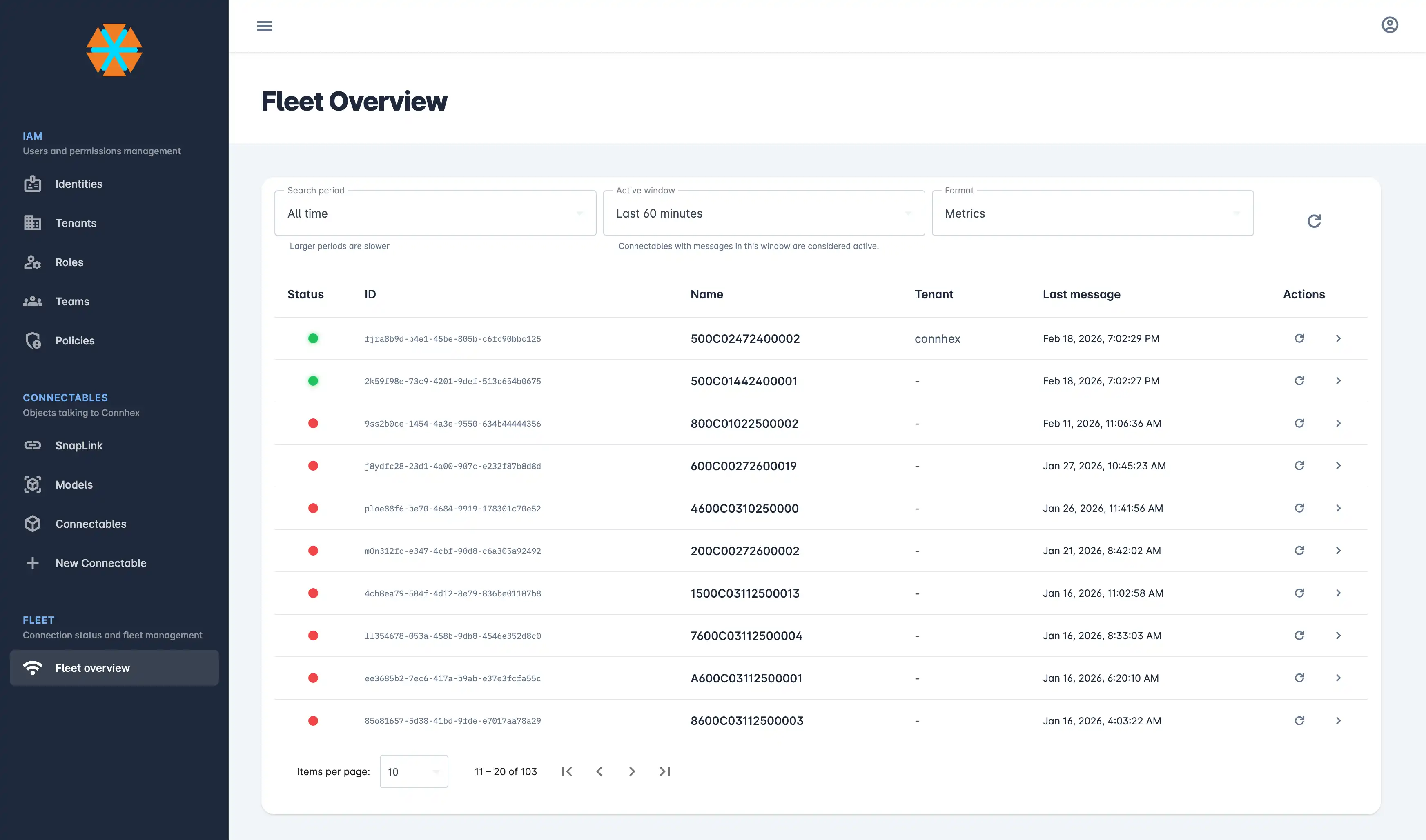Screen dimensions: 1426x840
Task: Open the hamburger navigation menu
Action: [265, 26]
